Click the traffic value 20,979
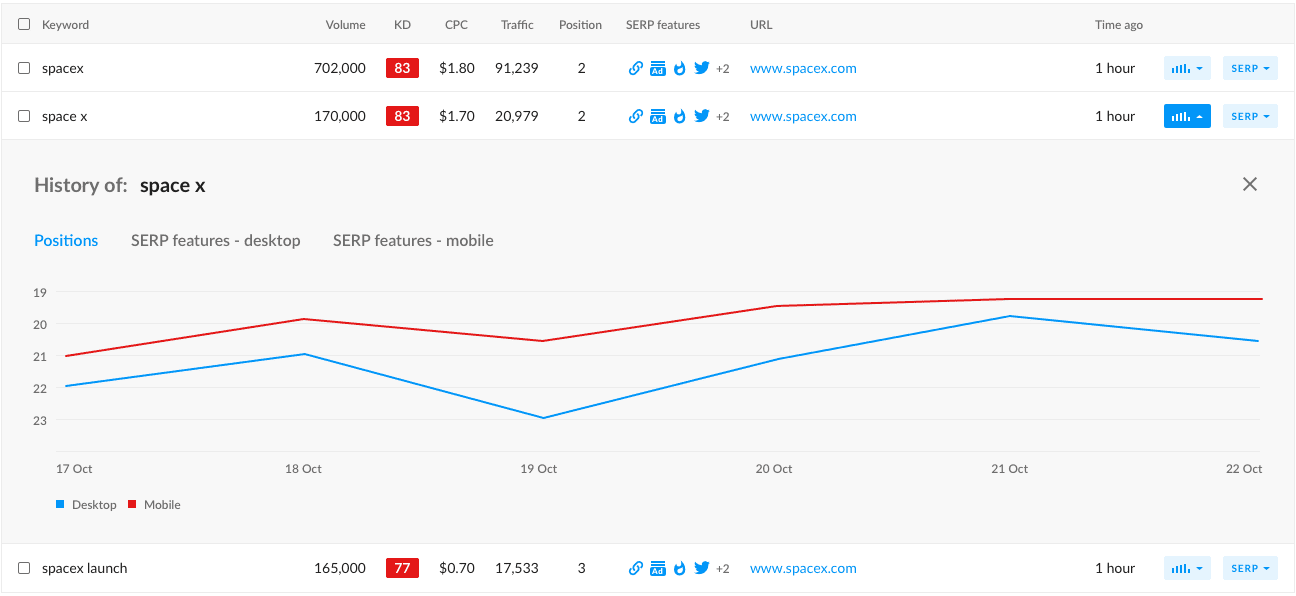Viewport: 1296px width, 596px height. [517, 116]
